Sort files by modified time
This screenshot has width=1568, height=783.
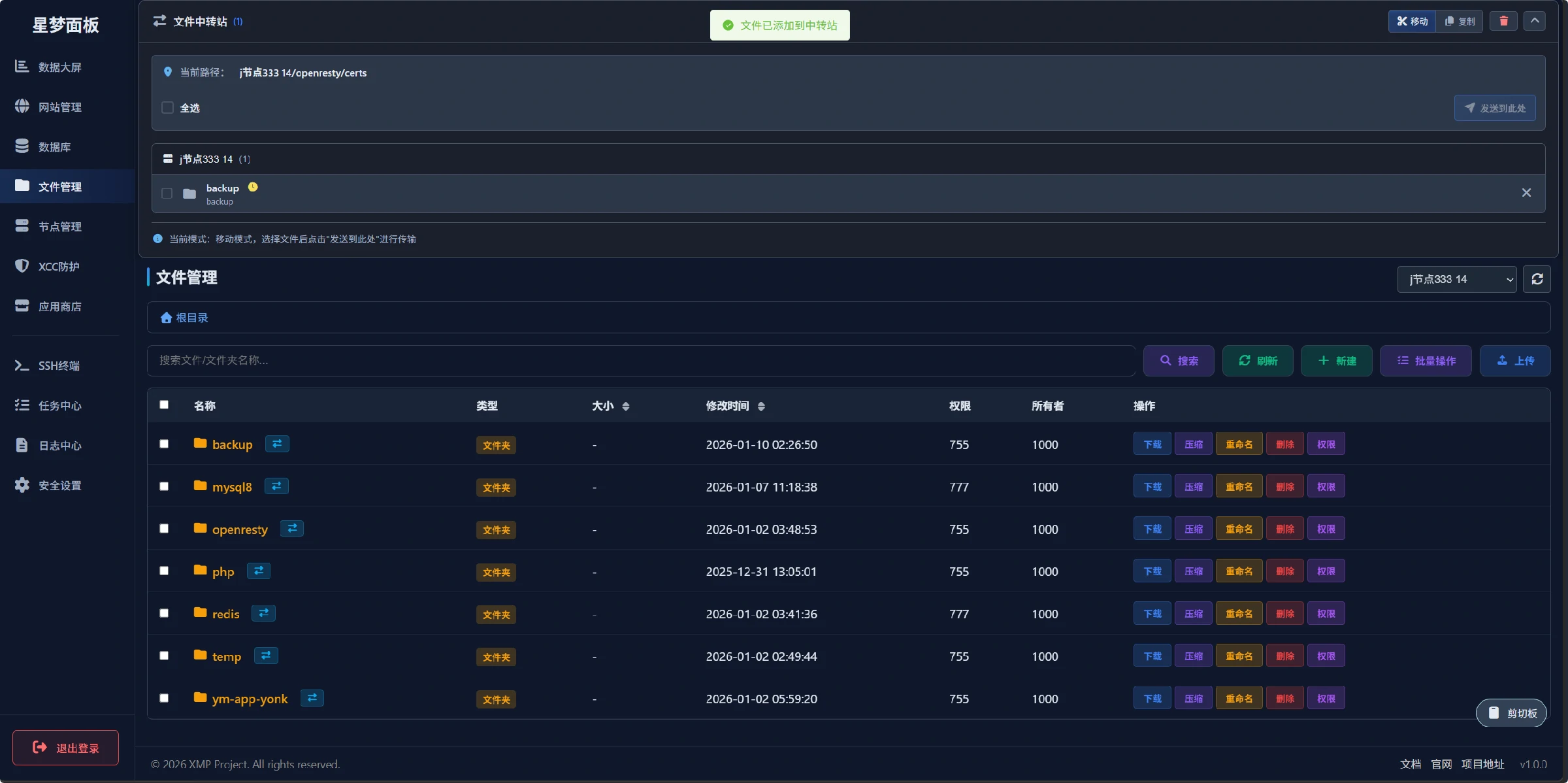coord(761,407)
